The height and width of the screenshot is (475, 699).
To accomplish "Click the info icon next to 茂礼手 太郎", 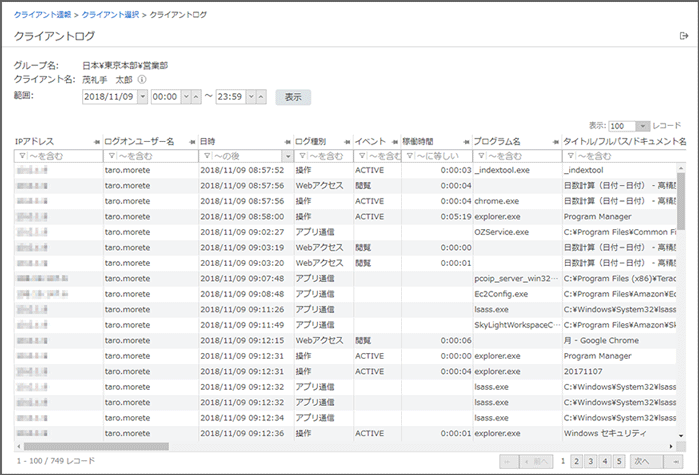I will [x=142, y=80].
